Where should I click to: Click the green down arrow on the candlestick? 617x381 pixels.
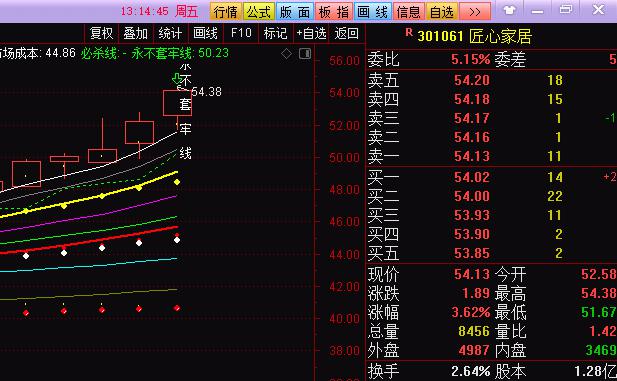click(x=177, y=79)
